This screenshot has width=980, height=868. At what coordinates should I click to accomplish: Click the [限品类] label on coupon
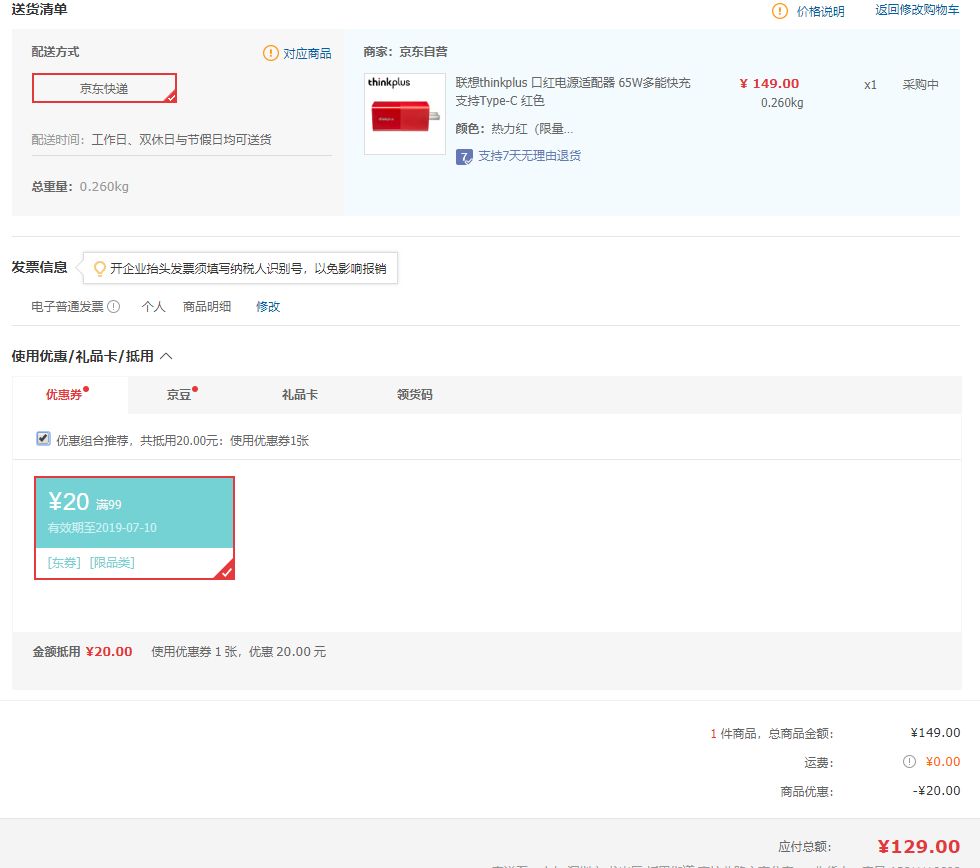(x=112, y=562)
